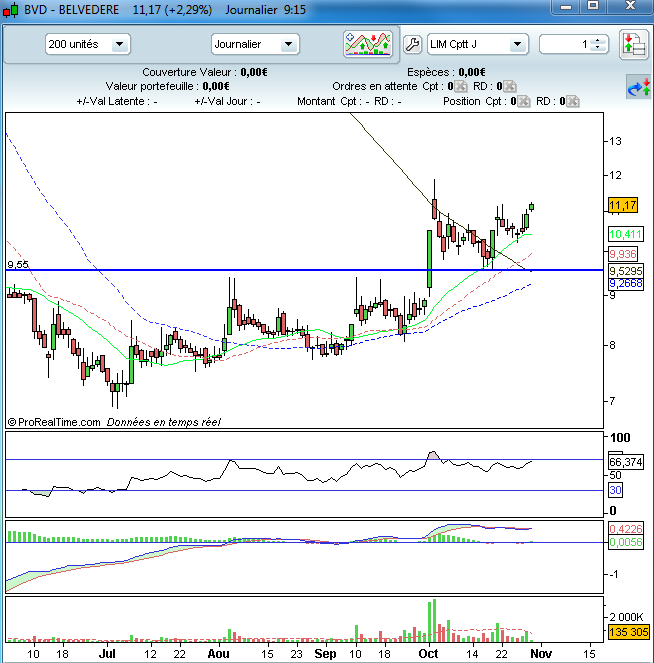
Task: Click the indicators chart icon button
Action: tap(368, 44)
